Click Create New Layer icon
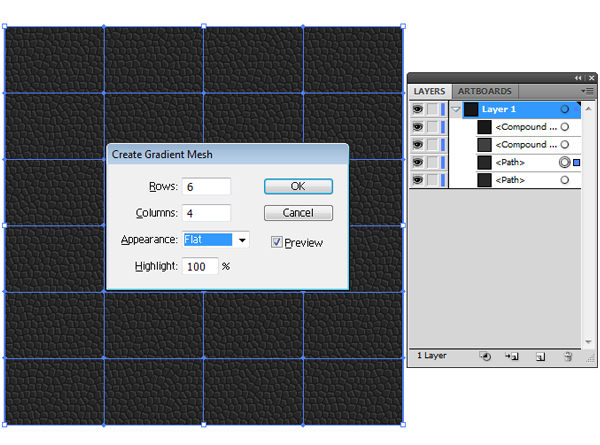Screen dimensions: 600x445 (x=540, y=357)
